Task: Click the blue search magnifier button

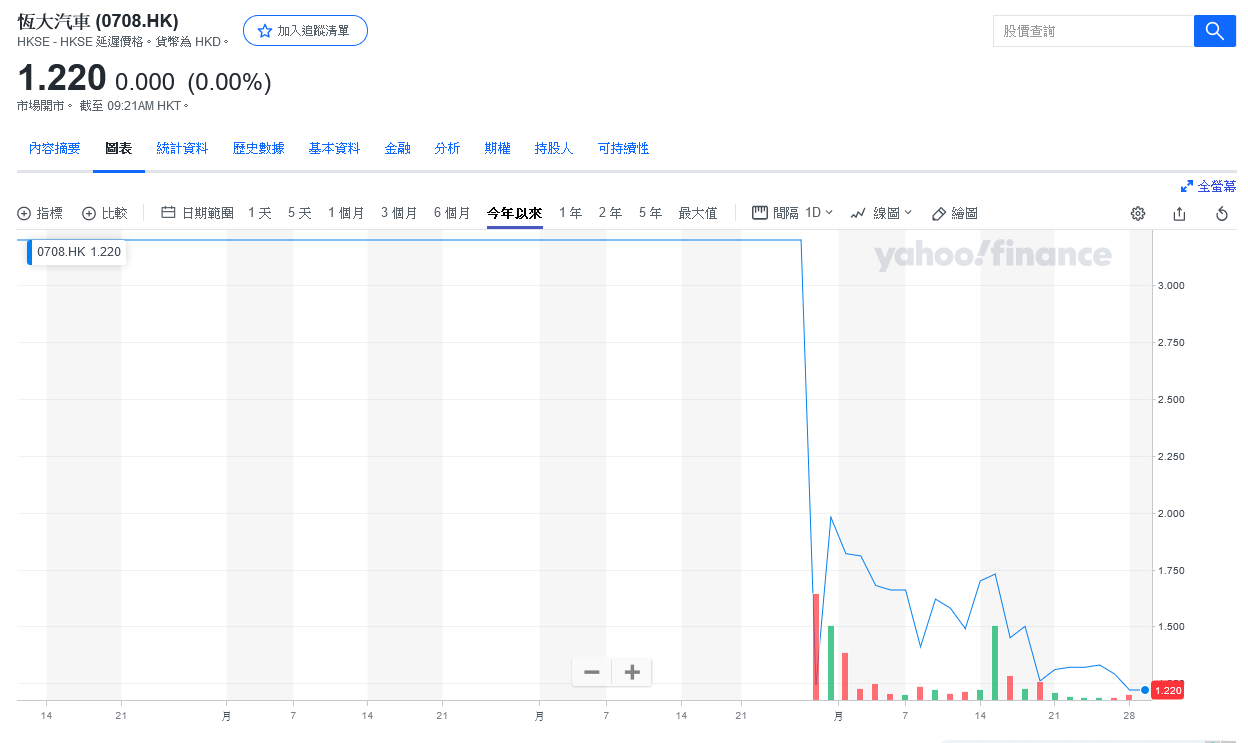Action: click(x=1215, y=31)
